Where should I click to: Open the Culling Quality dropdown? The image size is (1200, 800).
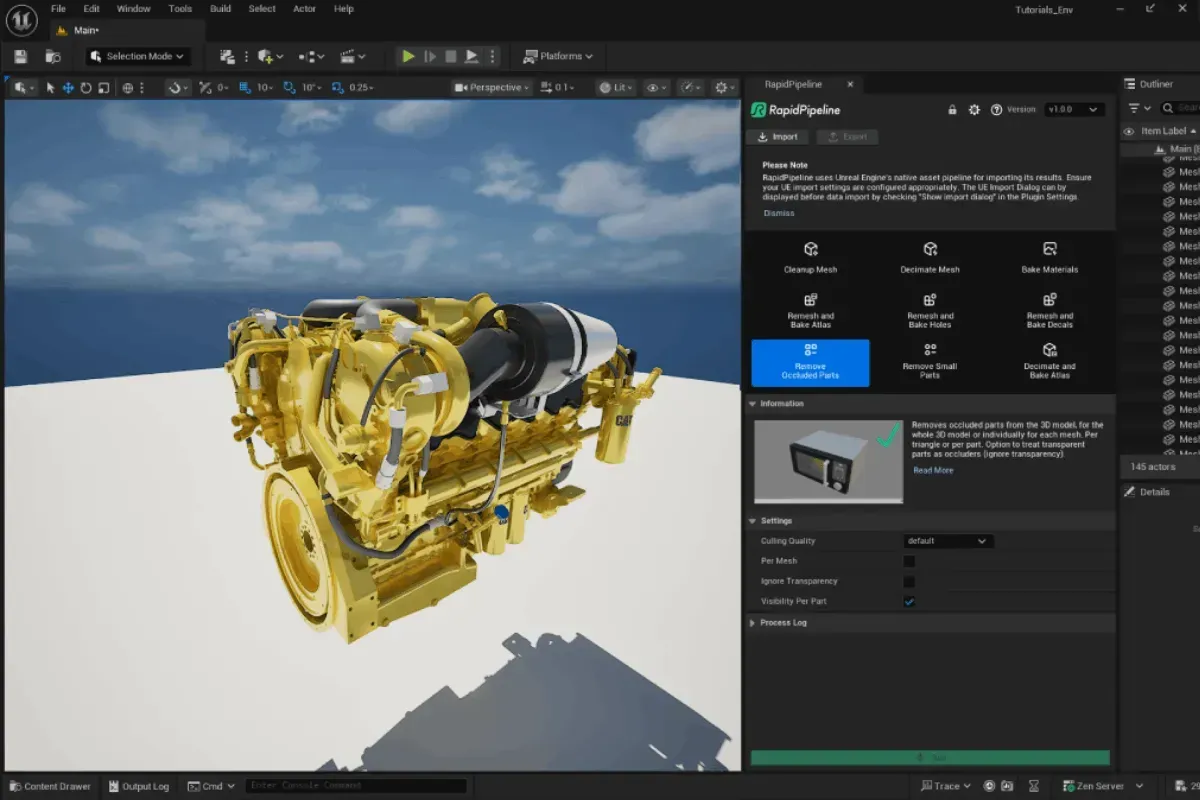tap(948, 541)
